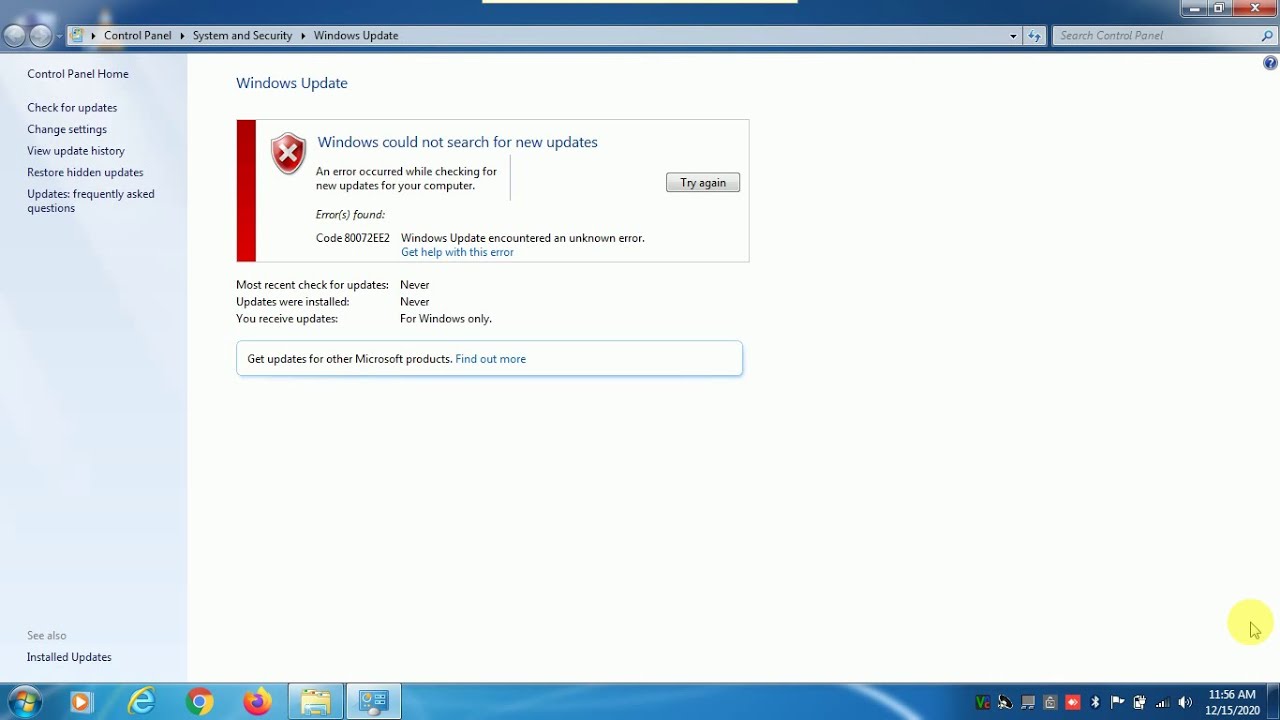The width and height of the screenshot is (1280, 720).
Task: Open Internet Explorer from taskbar
Action: pyautogui.click(x=142, y=703)
